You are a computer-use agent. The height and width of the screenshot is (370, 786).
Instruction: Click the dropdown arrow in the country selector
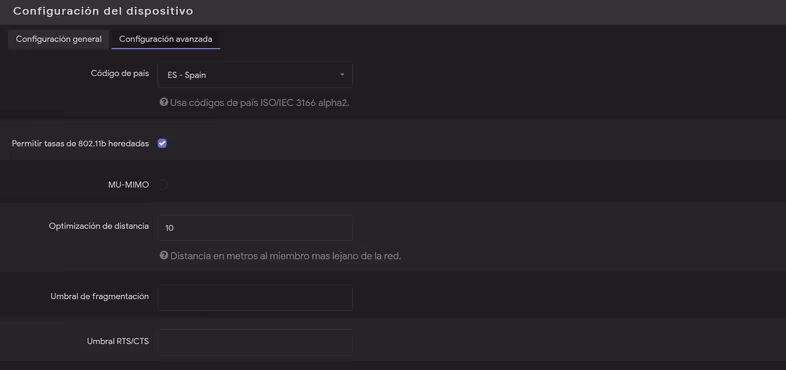342,75
